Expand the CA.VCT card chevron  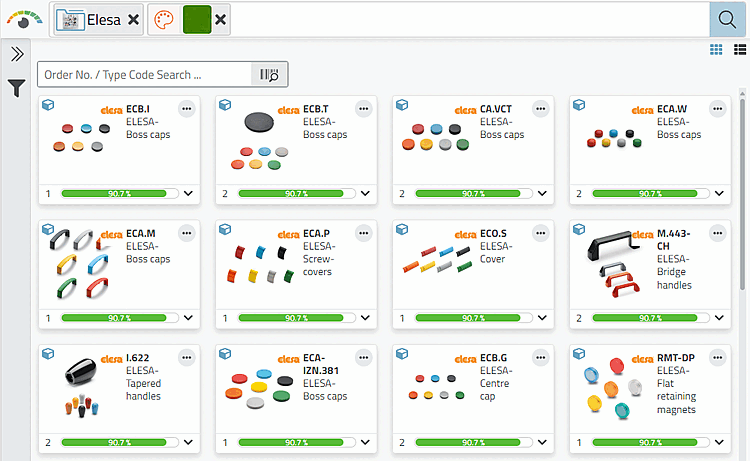(x=542, y=194)
